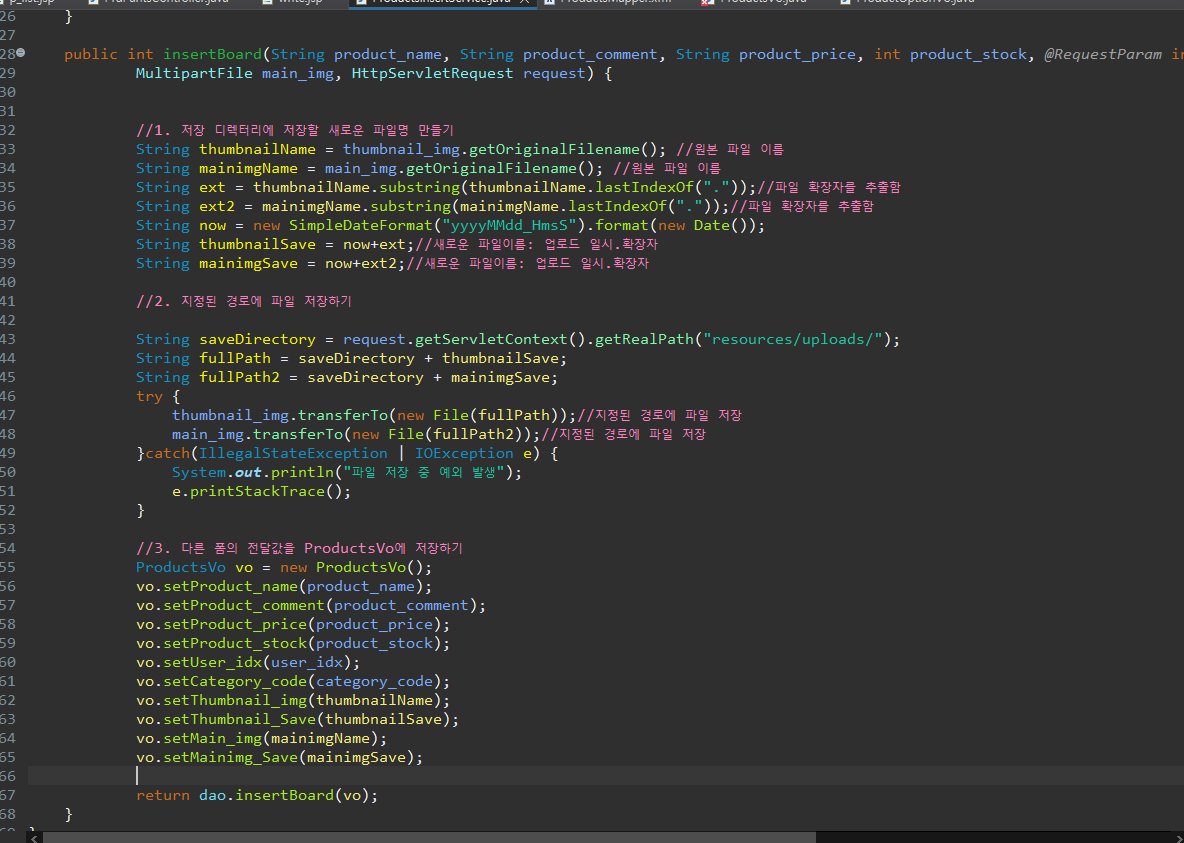Click the "yyyyMMdd_HmsS" date format string

coord(511,226)
